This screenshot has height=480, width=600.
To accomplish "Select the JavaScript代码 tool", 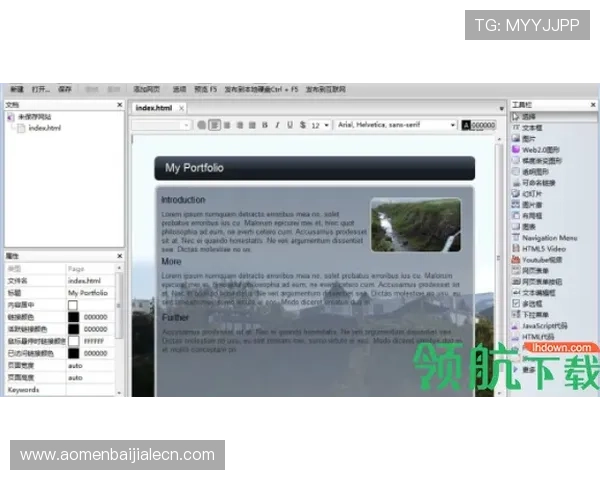I will (543, 325).
